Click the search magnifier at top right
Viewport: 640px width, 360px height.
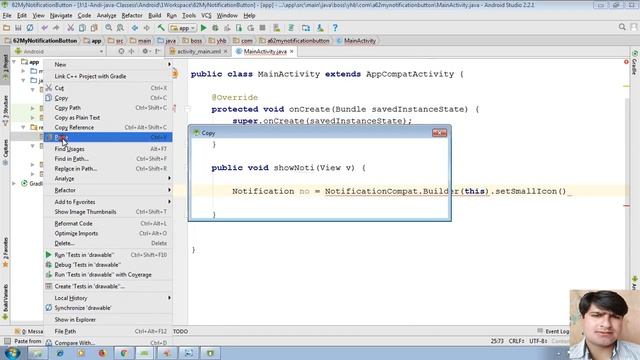[622, 27]
